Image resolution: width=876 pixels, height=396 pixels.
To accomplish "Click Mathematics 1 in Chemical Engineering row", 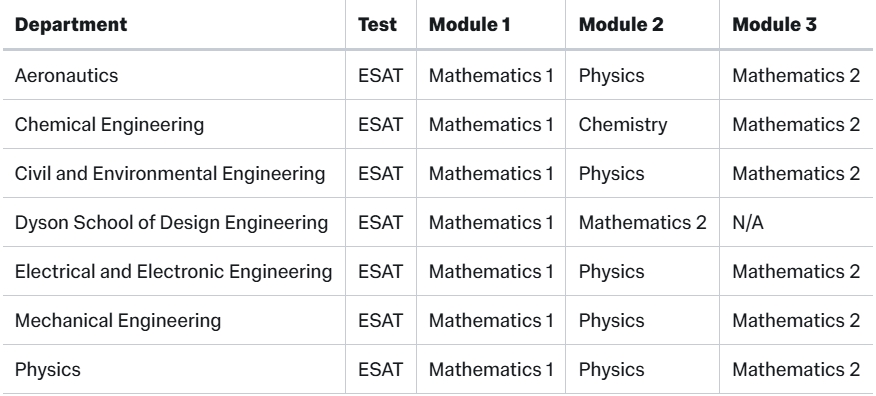I will point(491,125).
